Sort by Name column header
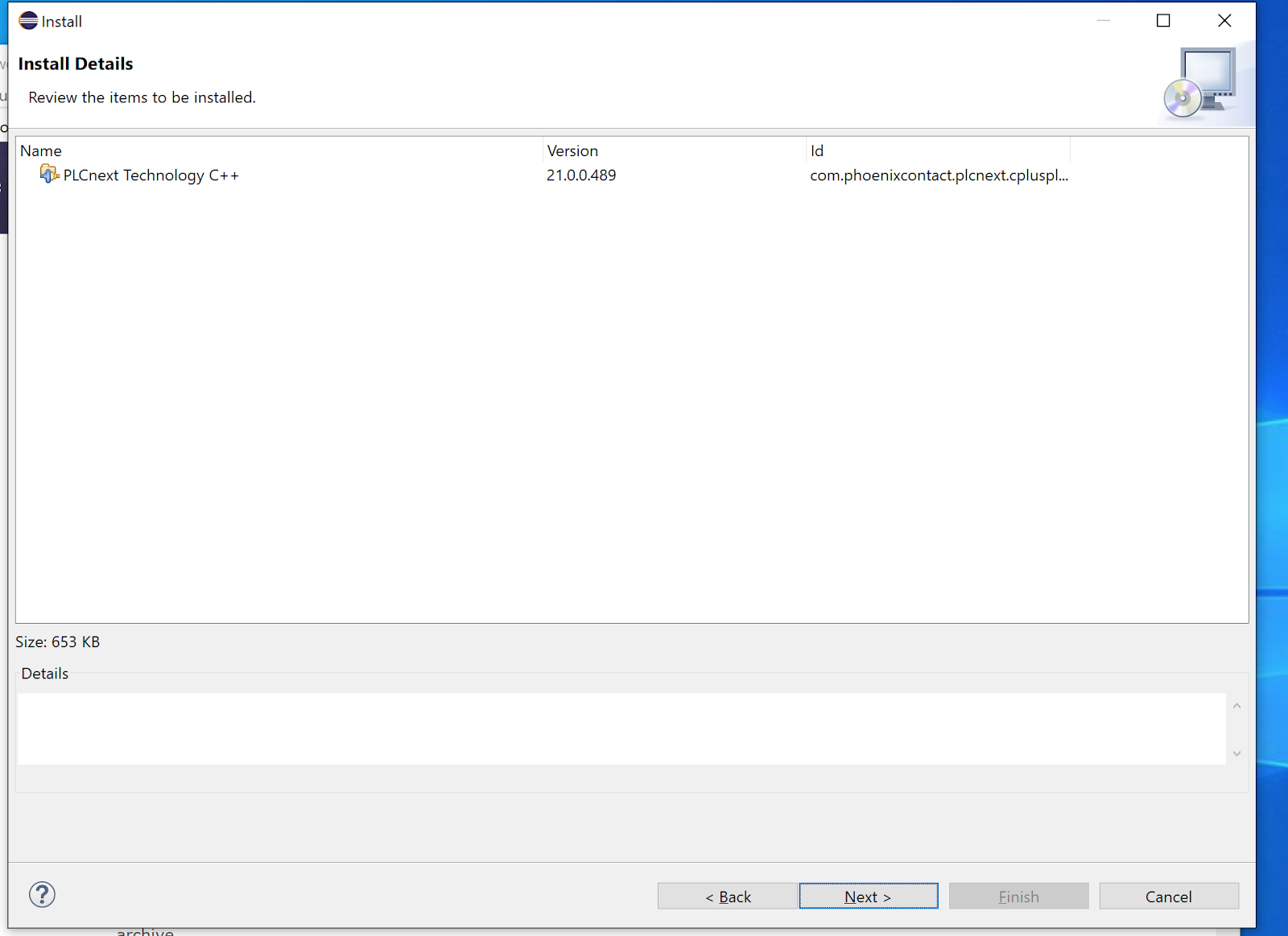 tap(279, 151)
